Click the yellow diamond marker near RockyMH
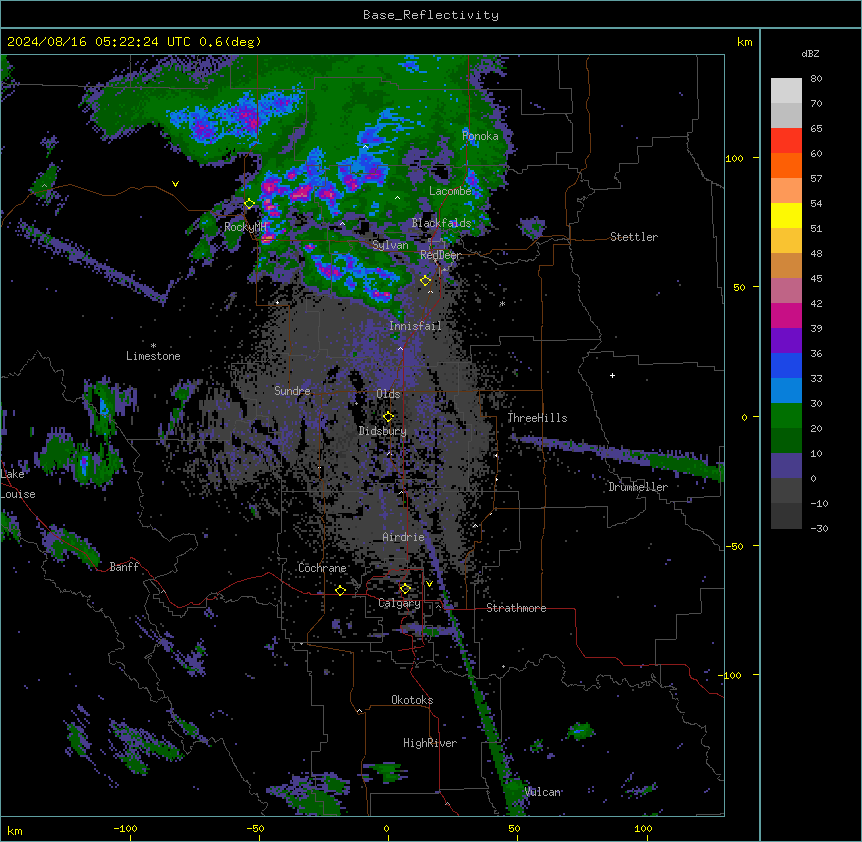 point(250,204)
